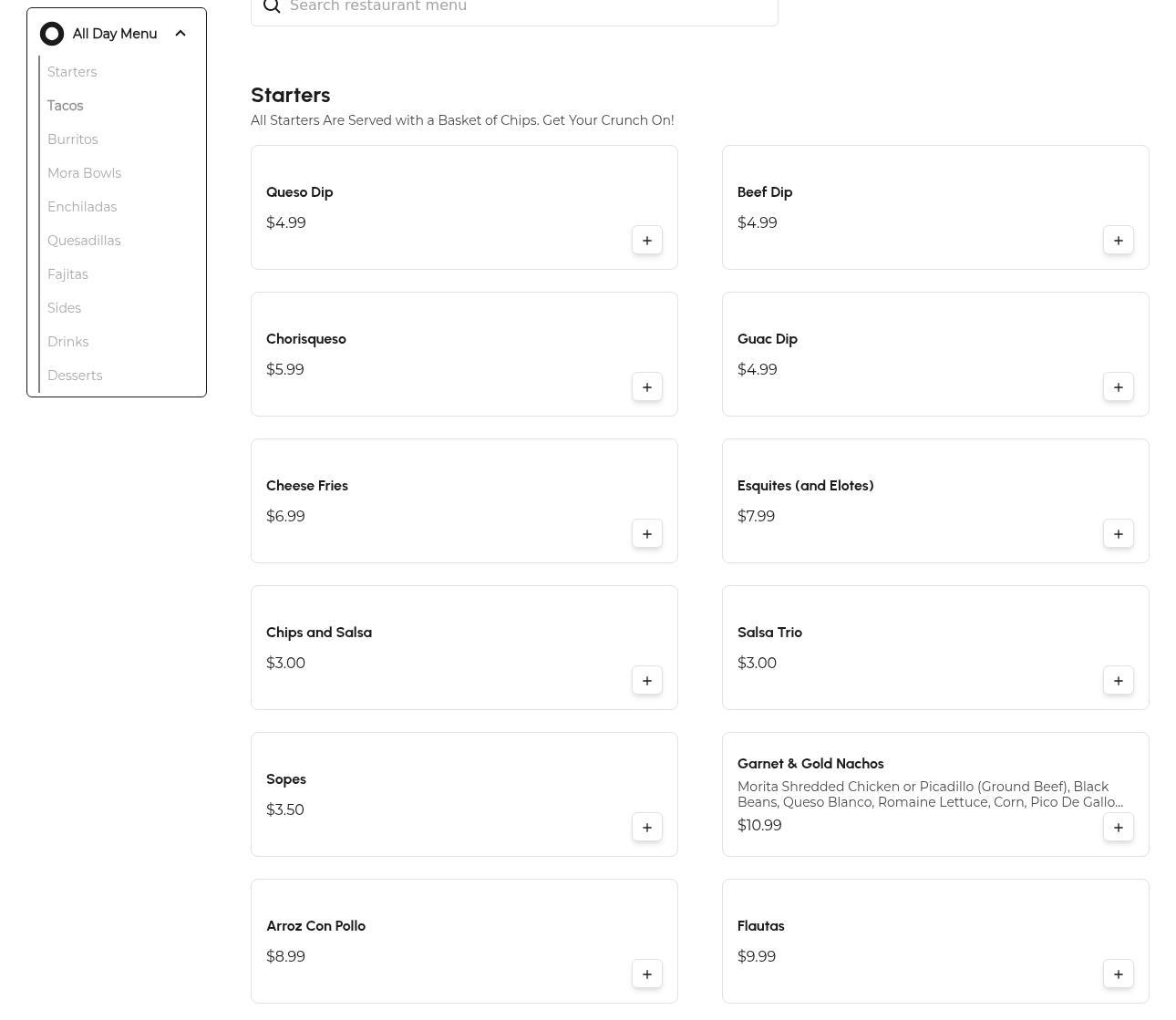Screen dimensions: 1176x1020
Task: Add Flautas with the plus button
Action: 1118,974
